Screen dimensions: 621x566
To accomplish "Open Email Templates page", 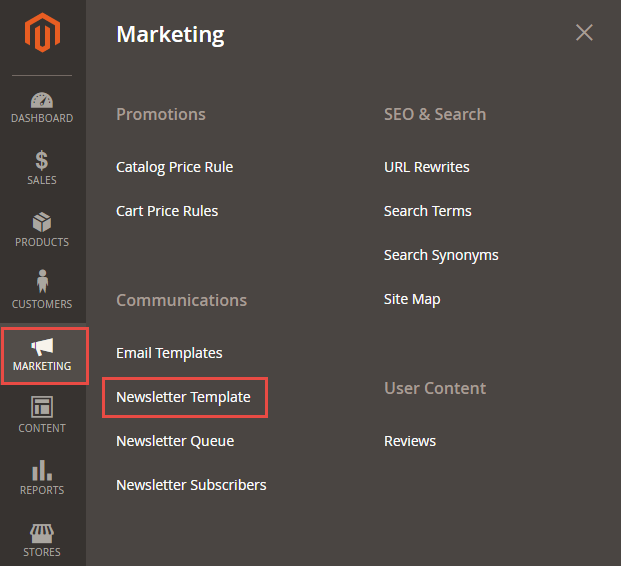I will click(x=169, y=353).
